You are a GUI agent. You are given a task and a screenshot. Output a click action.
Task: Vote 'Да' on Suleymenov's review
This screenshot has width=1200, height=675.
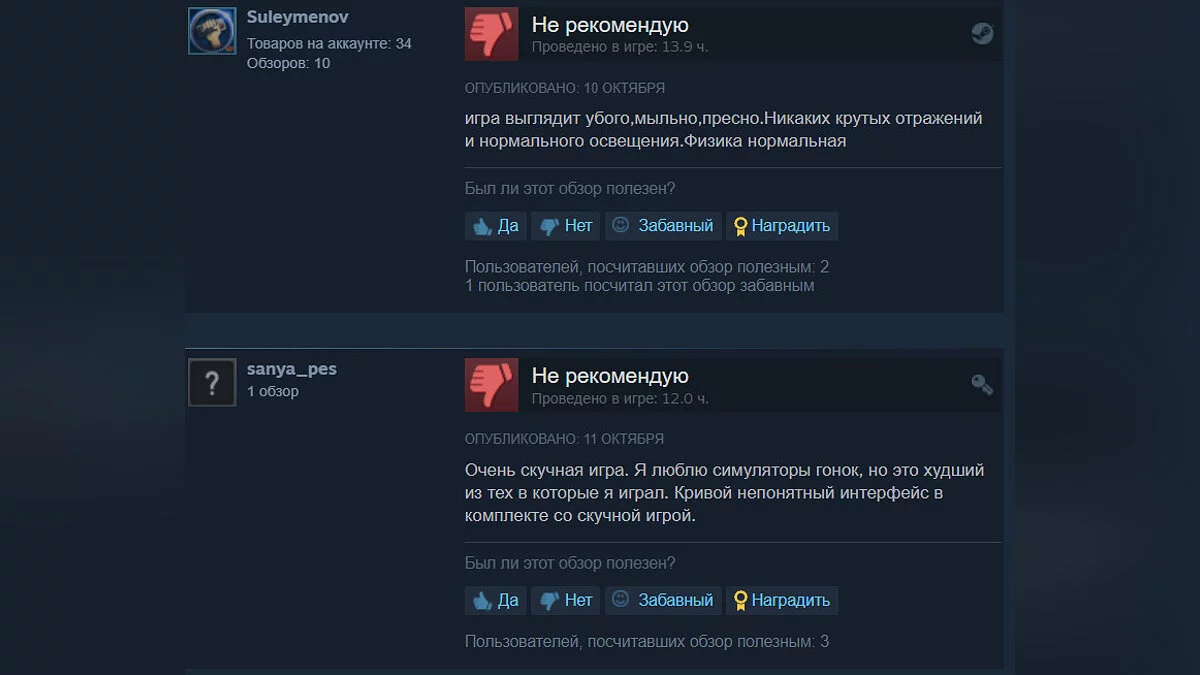pos(496,226)
